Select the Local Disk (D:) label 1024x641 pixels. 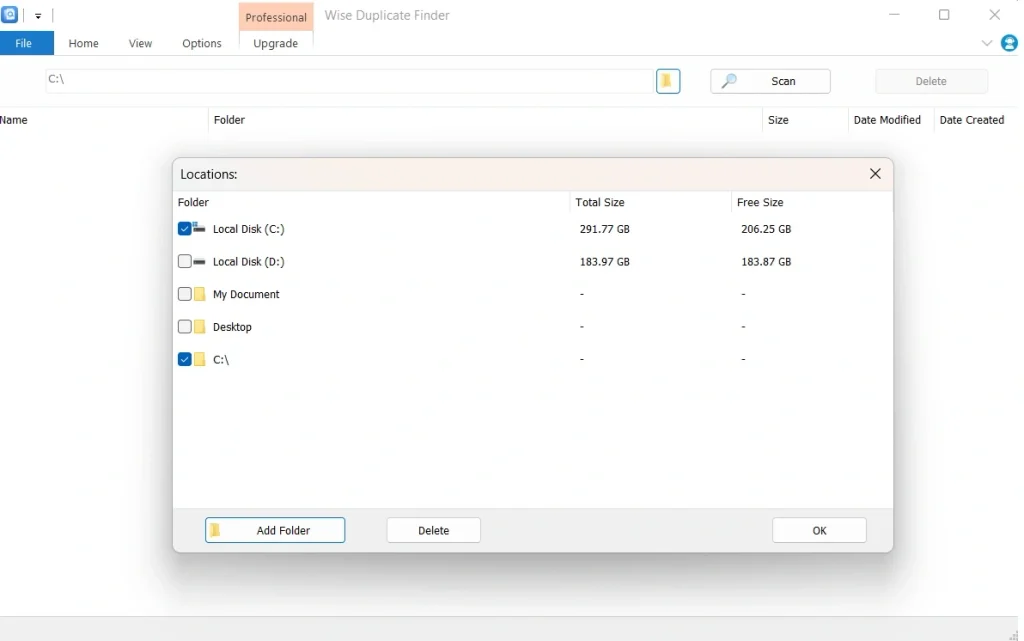(248, 262)
